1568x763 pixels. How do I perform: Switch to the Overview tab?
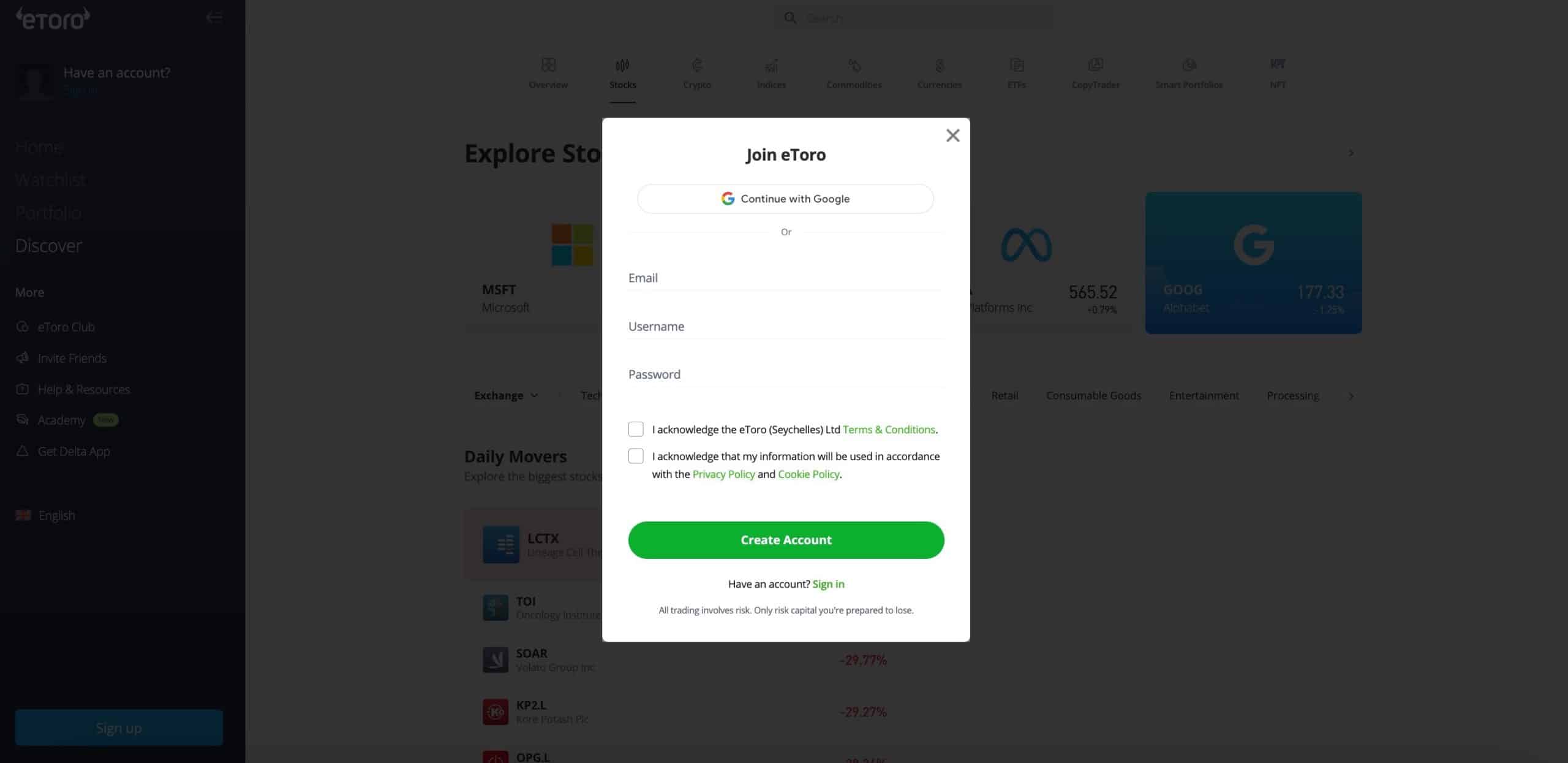pos(548,73)
